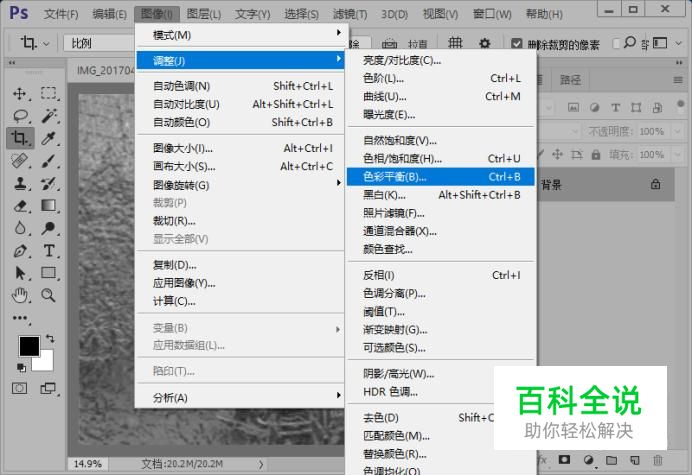Delete layer using trash icon

658,460
